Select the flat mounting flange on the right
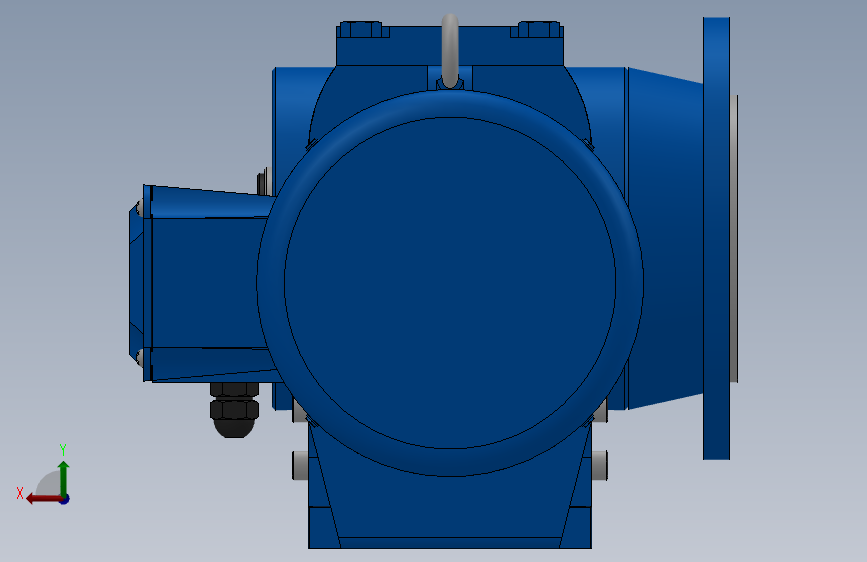 click(x=717, y=238)
